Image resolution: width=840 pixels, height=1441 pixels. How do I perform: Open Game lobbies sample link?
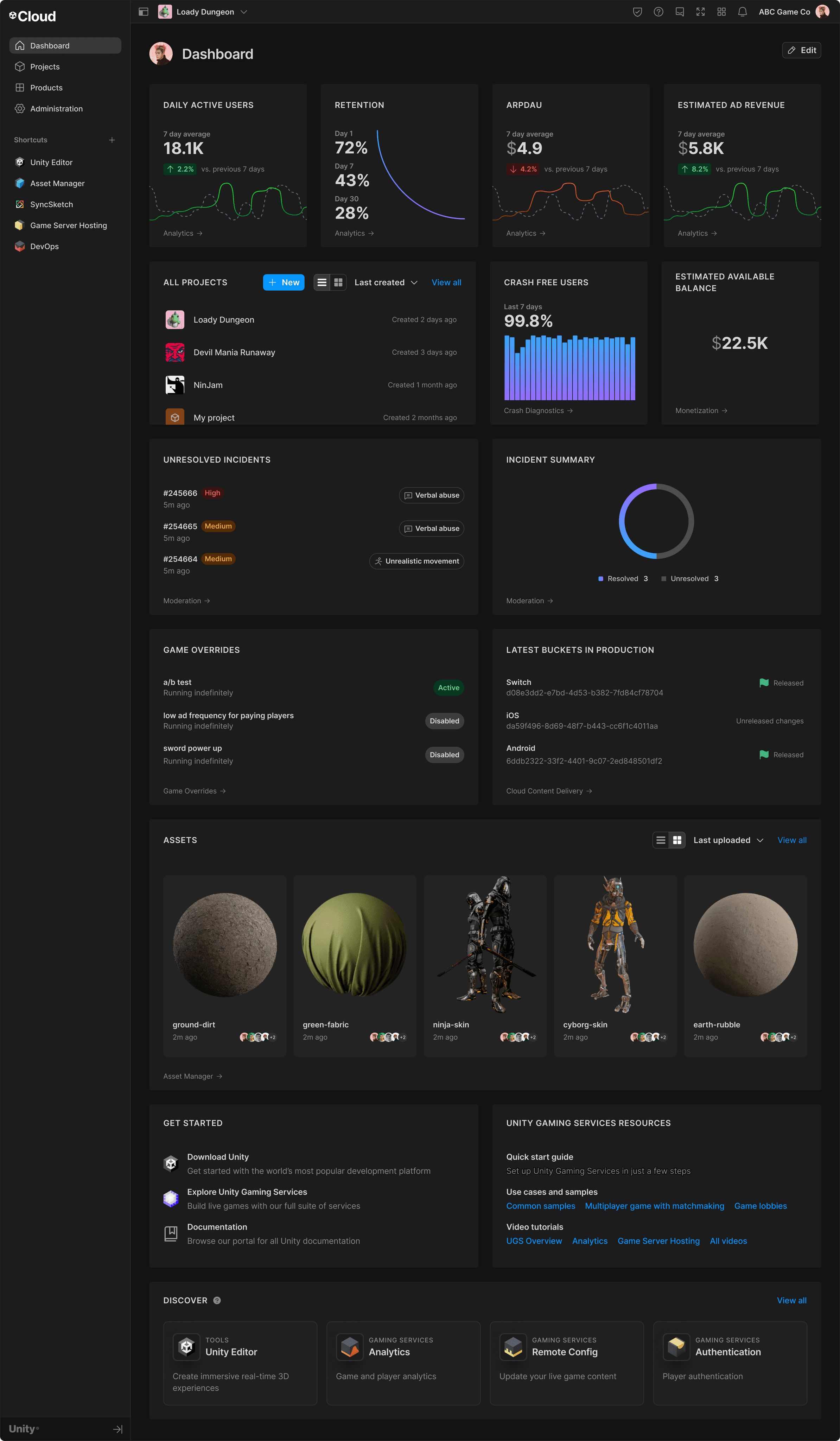point(761,1206)
